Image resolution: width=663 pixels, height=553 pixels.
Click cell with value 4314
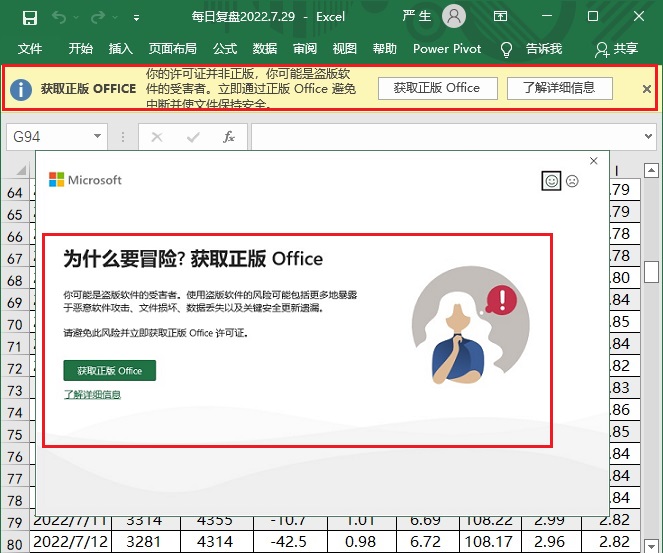pyautogui.click(x=217, y=541)
